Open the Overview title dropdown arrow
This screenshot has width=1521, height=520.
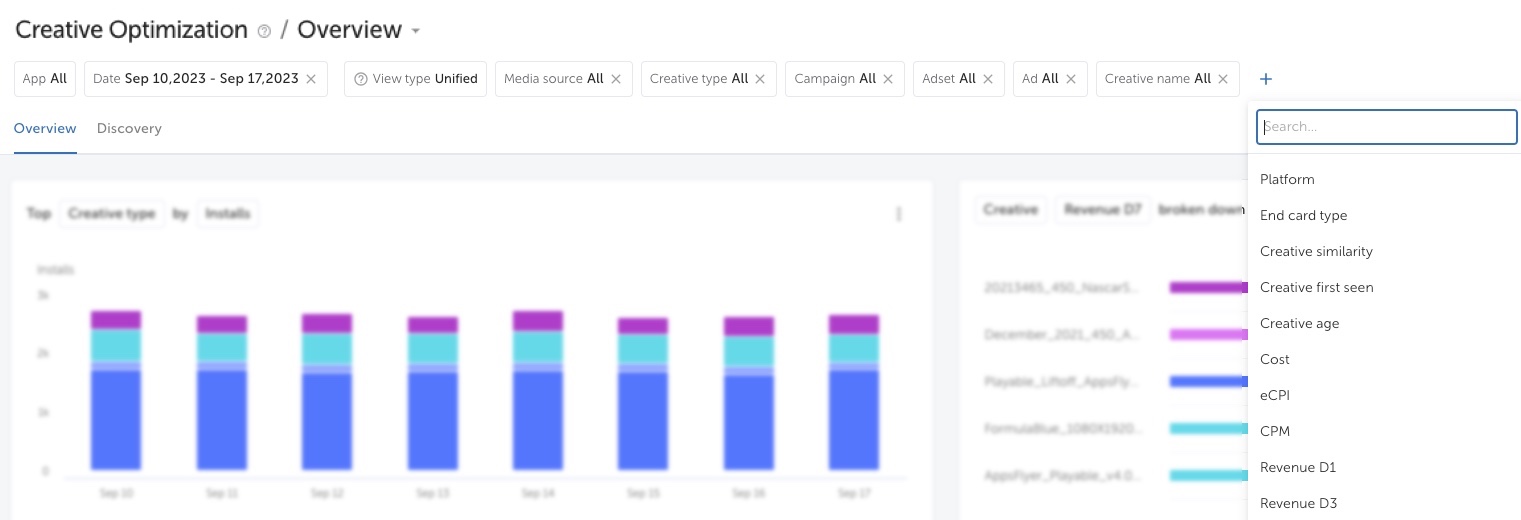point(415,32)
